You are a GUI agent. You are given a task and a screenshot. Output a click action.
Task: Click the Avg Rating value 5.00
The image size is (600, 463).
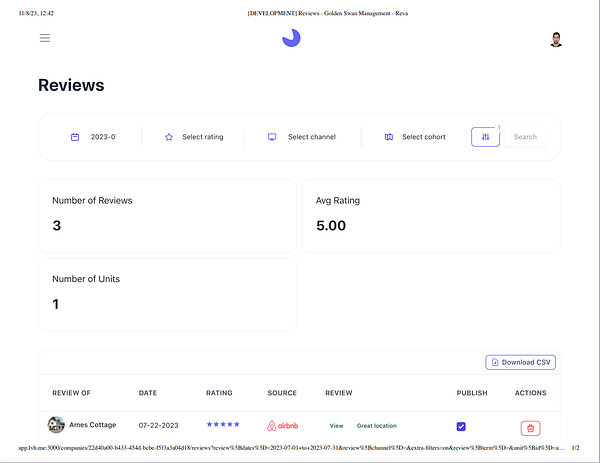331,225
